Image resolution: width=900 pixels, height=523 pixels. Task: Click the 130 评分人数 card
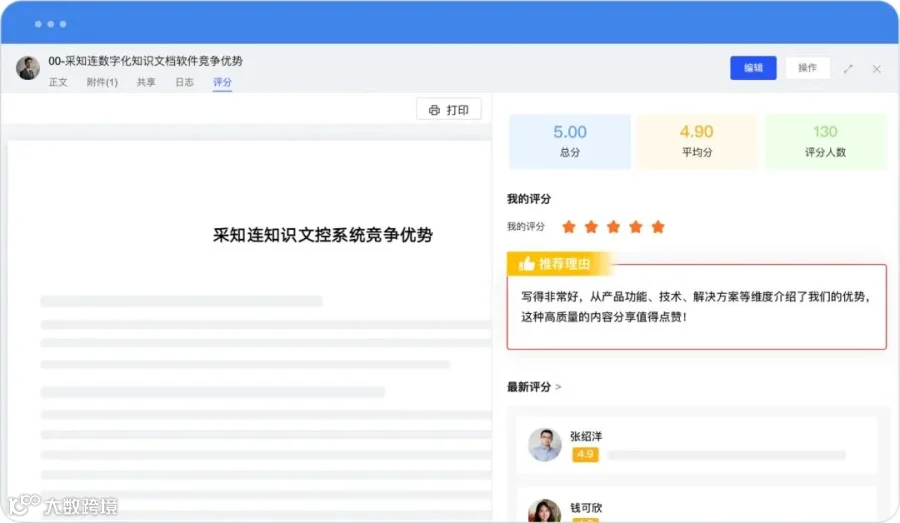[825, 141]
